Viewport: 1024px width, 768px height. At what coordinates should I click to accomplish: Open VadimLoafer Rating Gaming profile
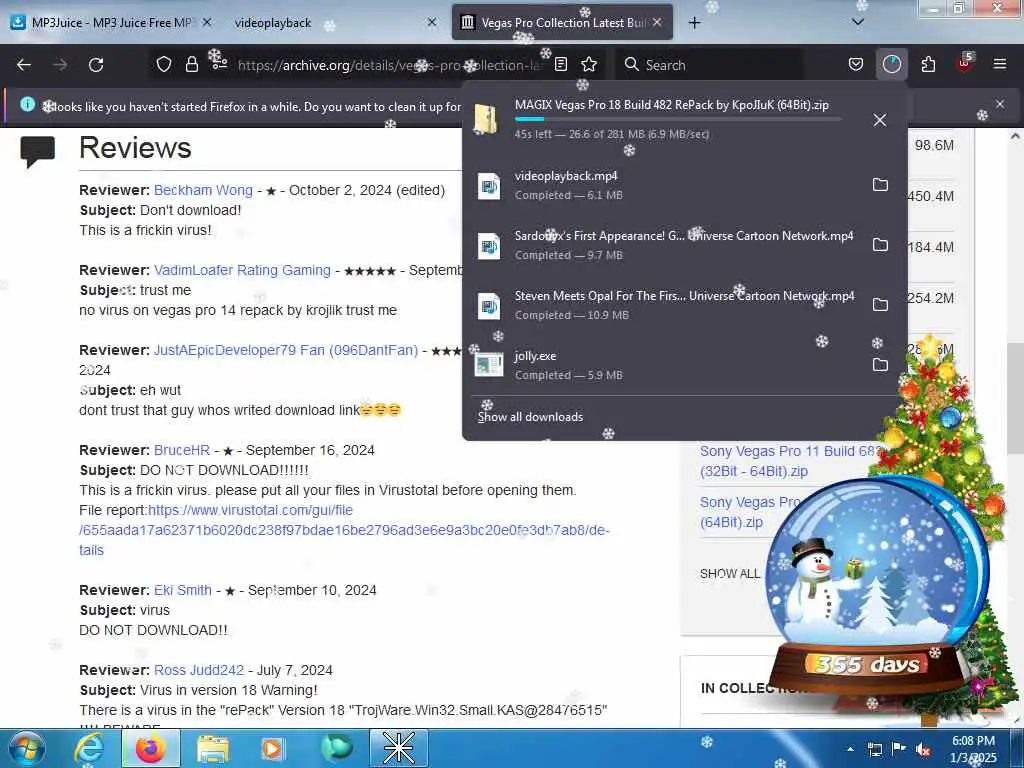242,270
